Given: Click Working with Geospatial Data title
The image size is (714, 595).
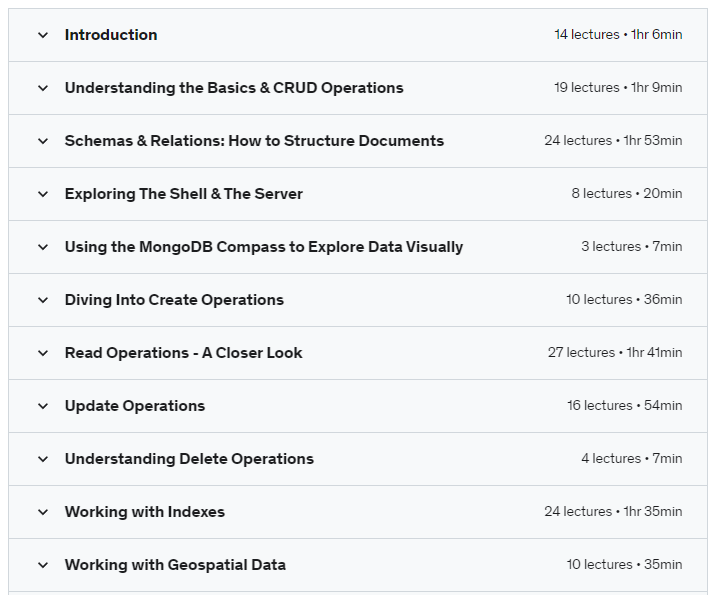Looking at the screenshot, I should (x=175, y=565).
